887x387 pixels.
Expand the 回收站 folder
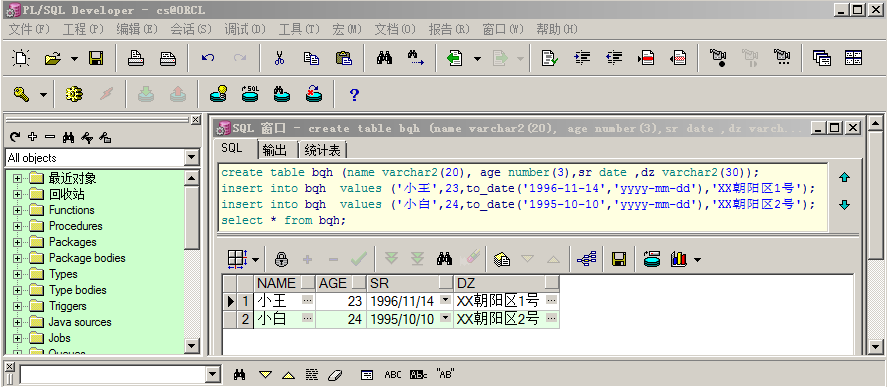18,194
